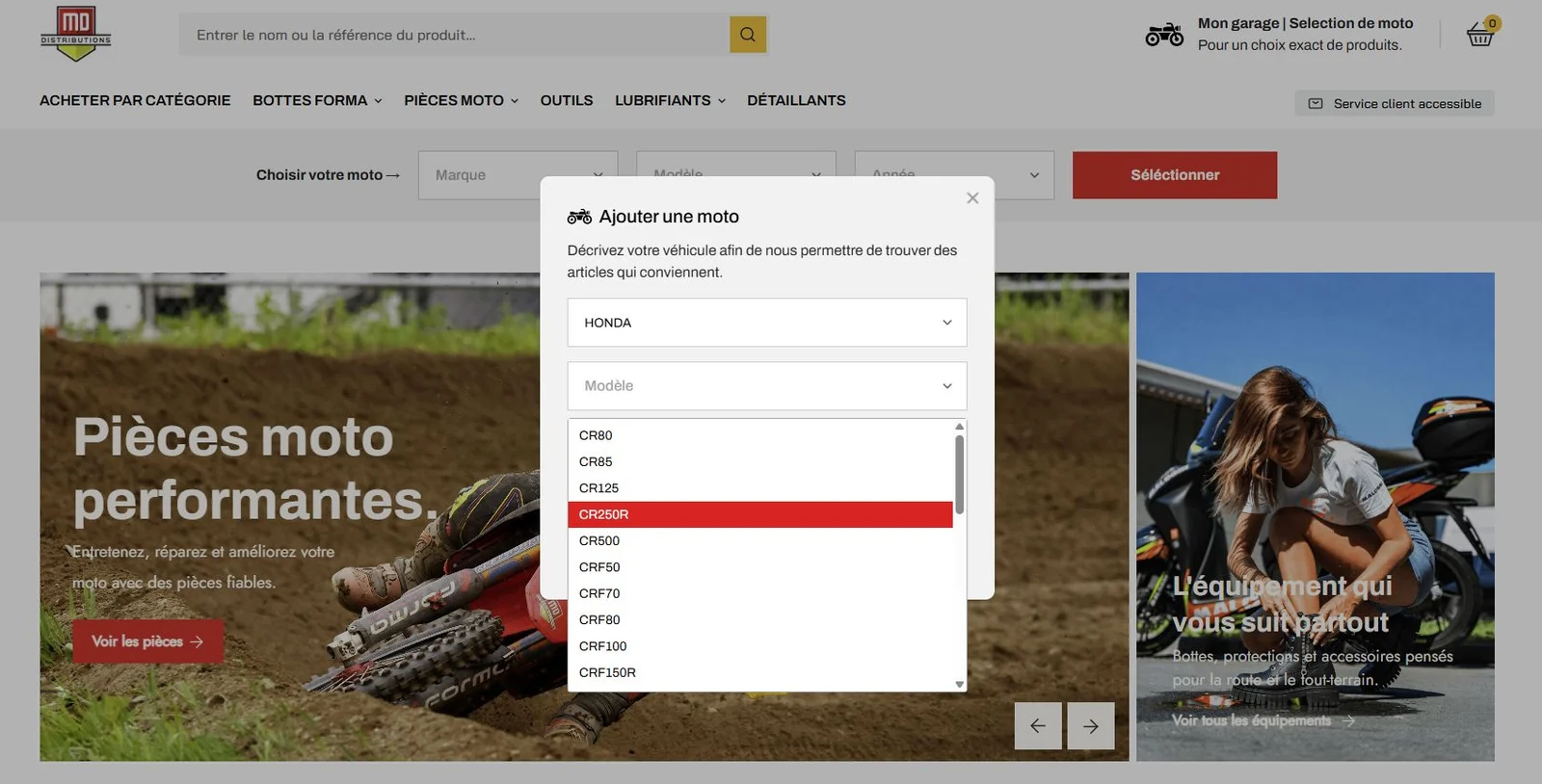Viewport: 1542px width, 784px height.
Task: Click the motorcycle garage icon in header
Action: [1164, 35]
